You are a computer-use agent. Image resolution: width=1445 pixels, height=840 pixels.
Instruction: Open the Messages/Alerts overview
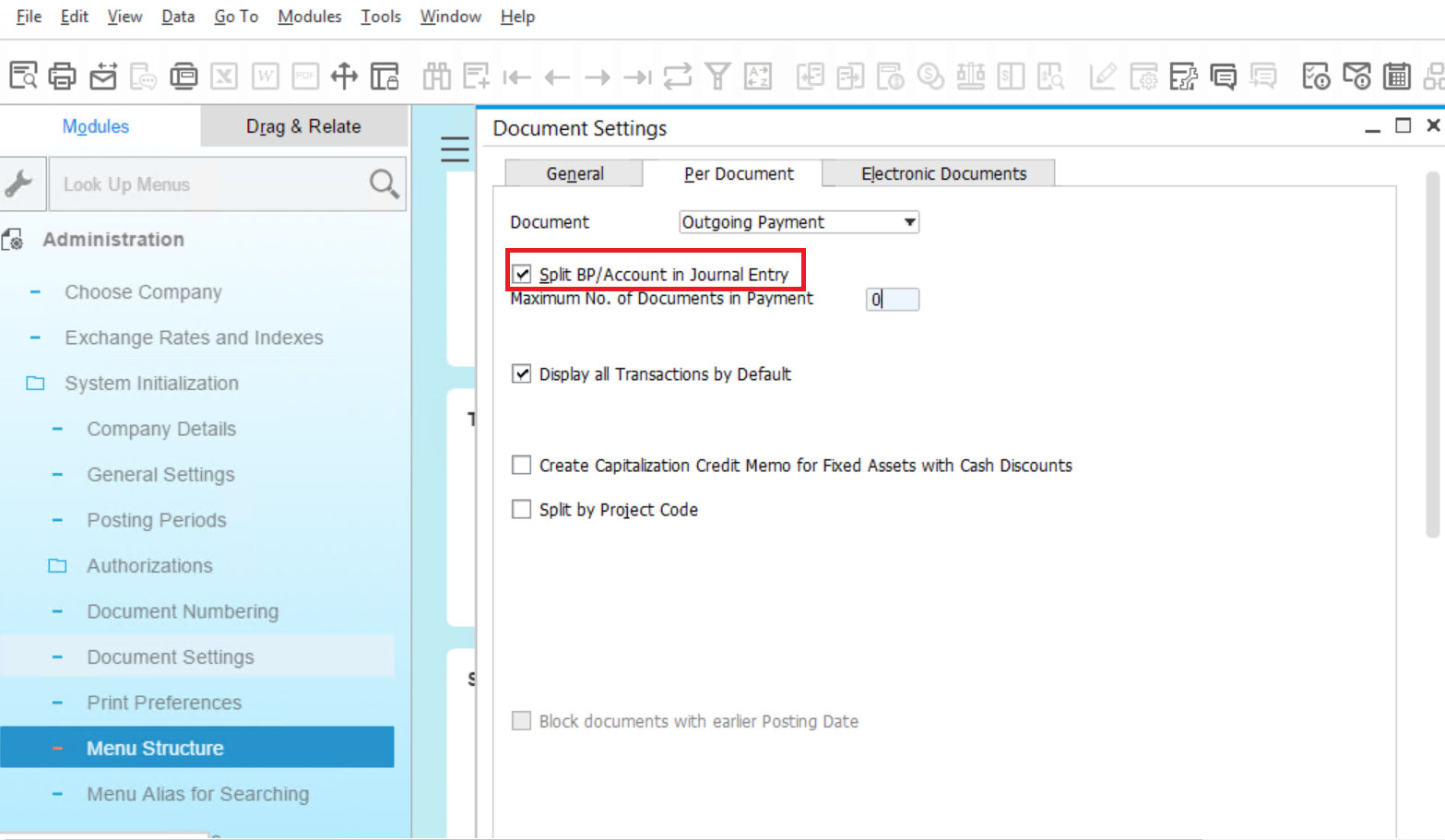click(1357, 76)
